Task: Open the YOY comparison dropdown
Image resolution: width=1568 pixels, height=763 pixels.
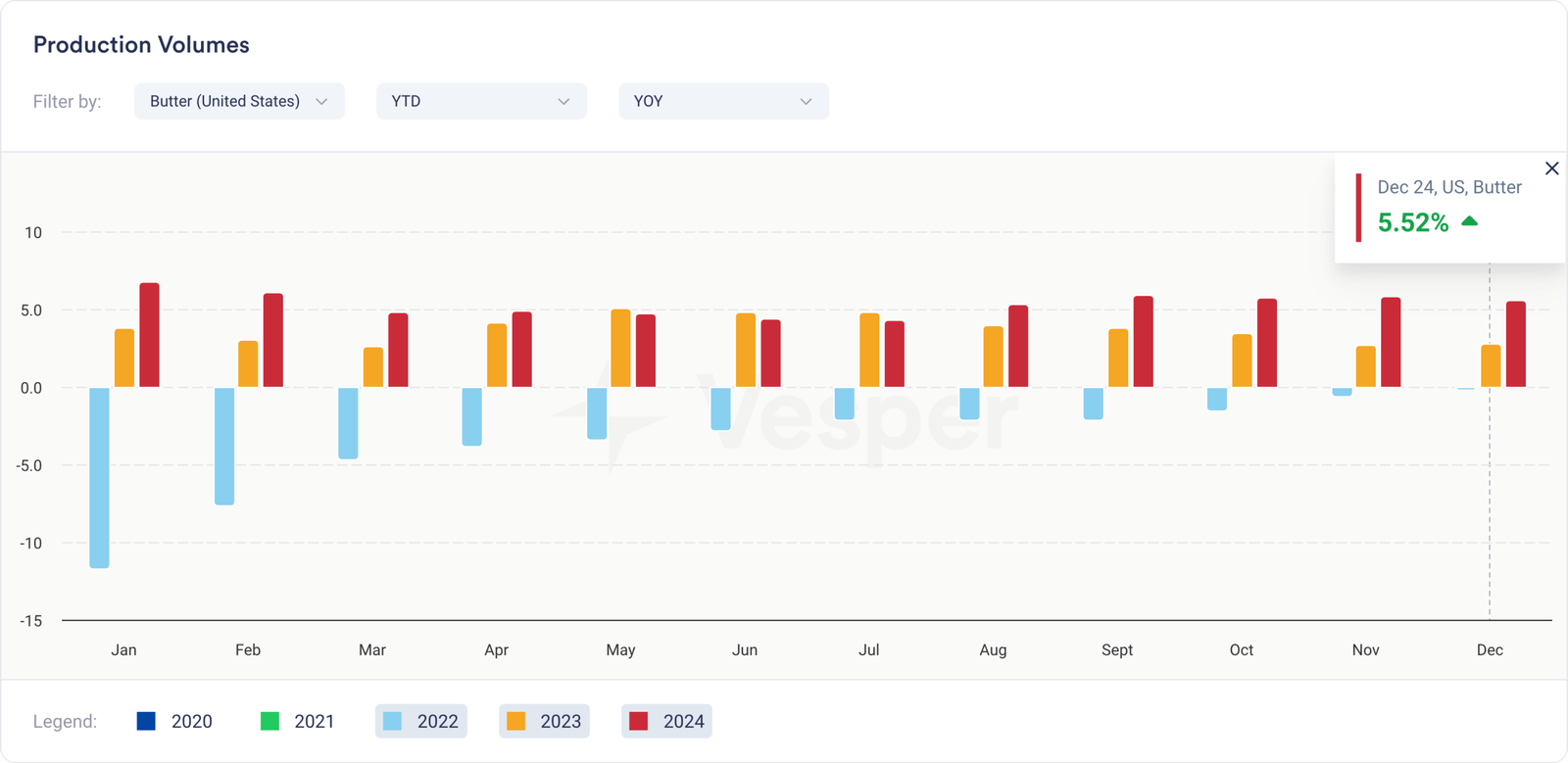Action: point(723,101)
